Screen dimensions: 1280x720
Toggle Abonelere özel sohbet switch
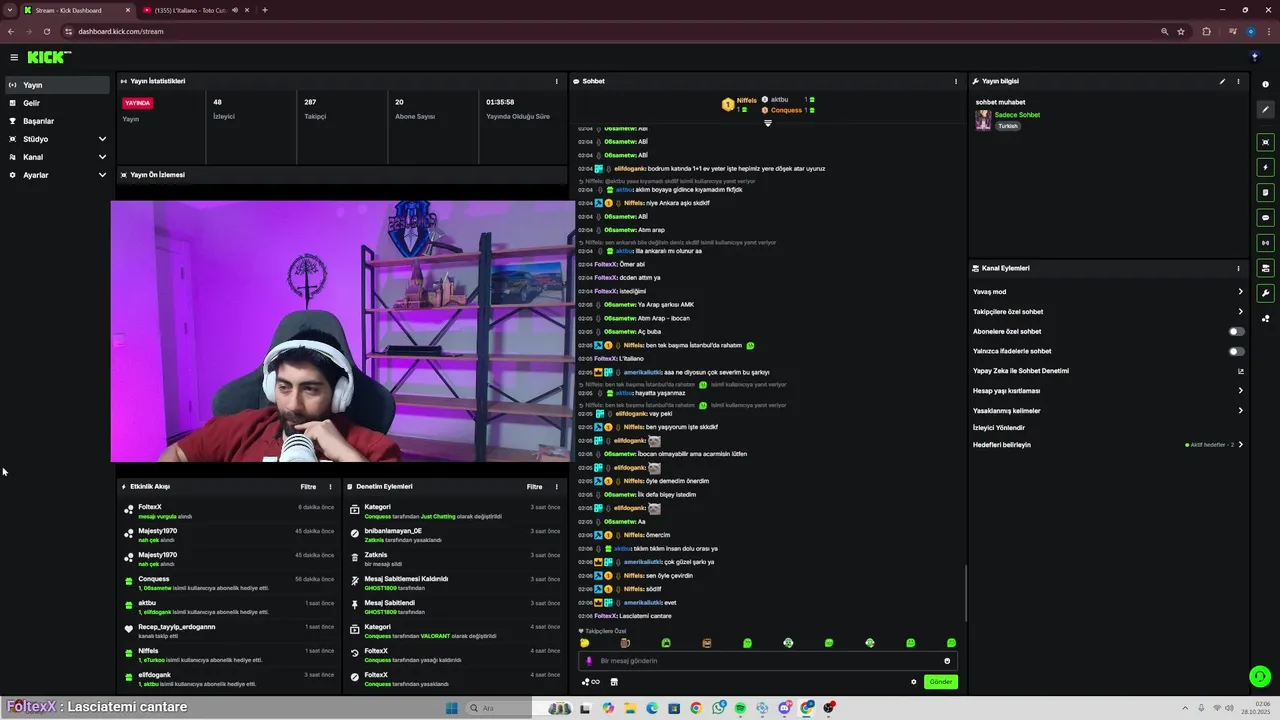[x=1237, y=331]
